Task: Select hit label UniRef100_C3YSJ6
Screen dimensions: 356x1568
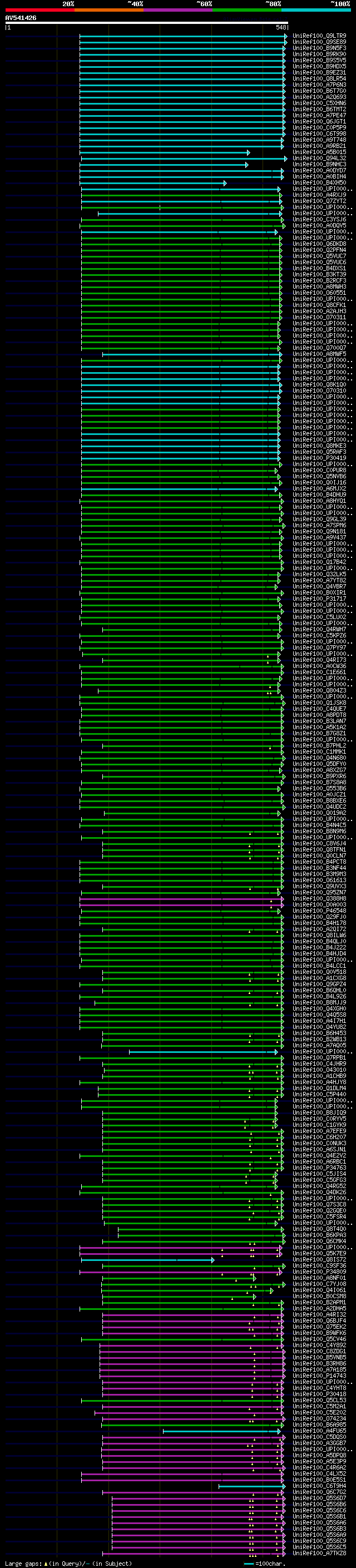Action: [319, 219]
